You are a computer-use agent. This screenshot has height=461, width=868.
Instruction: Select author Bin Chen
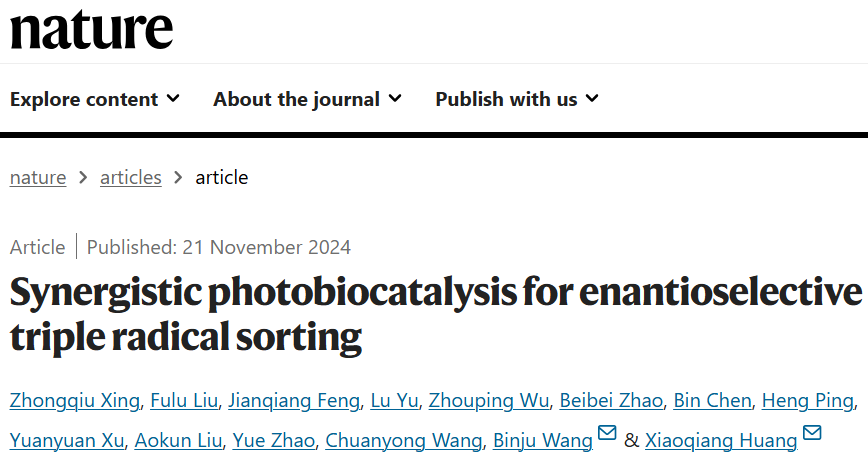712,401
